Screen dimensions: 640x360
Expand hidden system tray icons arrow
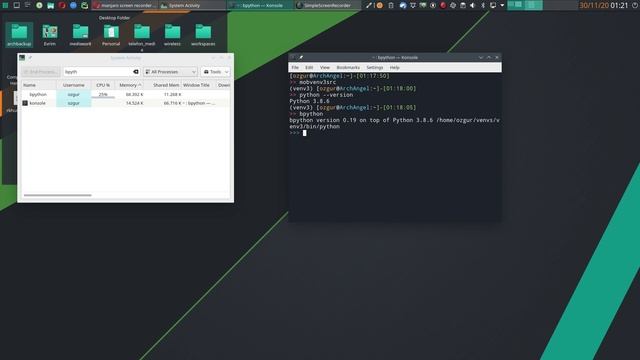(502, 5)
